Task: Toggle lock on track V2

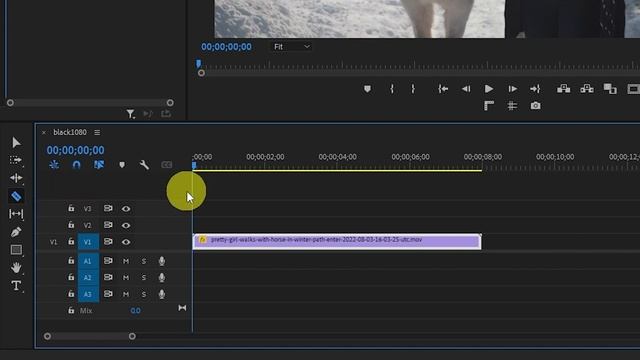Action: coord(71,225)
